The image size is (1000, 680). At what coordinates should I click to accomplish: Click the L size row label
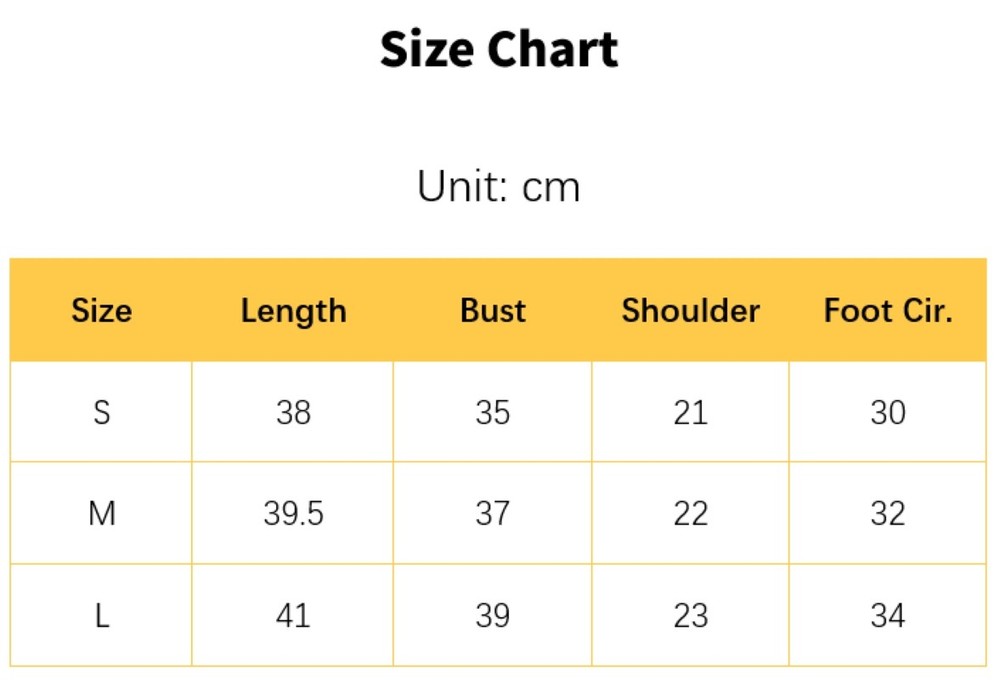click(102, 616)
